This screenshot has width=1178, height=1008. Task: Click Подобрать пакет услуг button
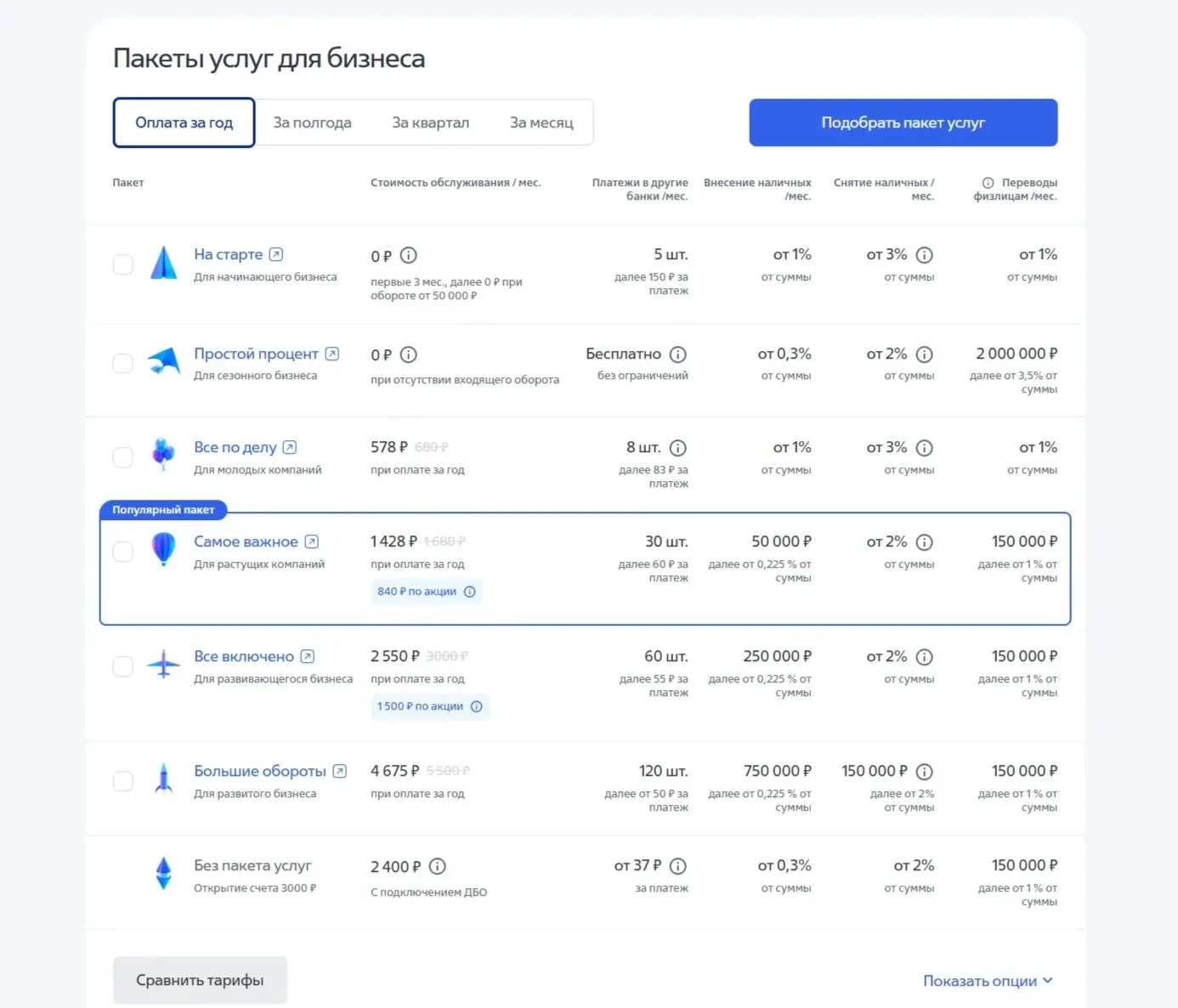903,122
